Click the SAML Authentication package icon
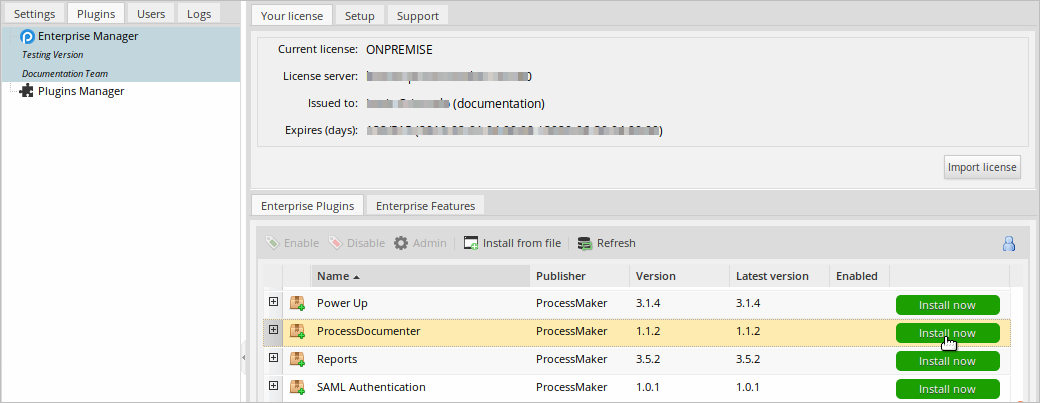This screenshot has height=403, width=1040. pos(297,387)
